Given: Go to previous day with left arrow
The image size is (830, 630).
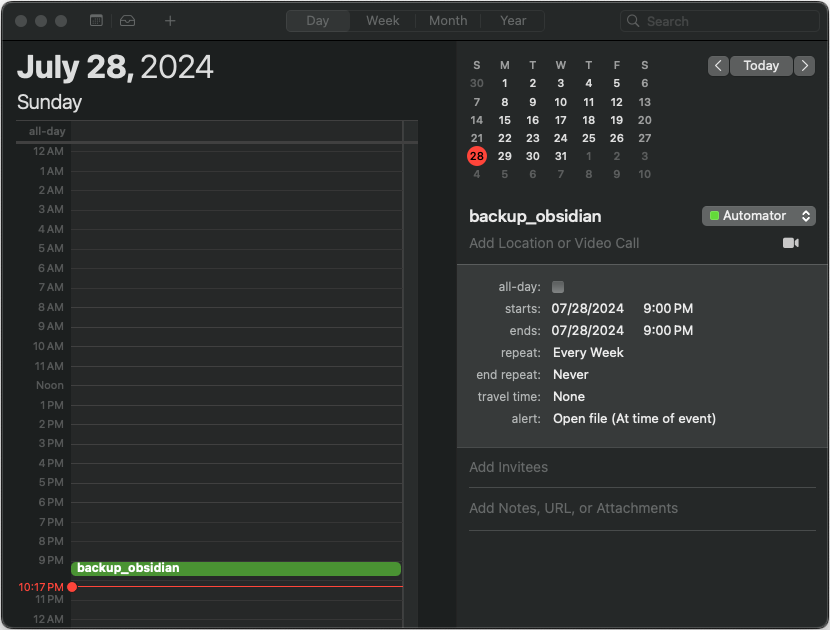Looking at the screenshot, I should pyautogui.click(x=718, y=66).
